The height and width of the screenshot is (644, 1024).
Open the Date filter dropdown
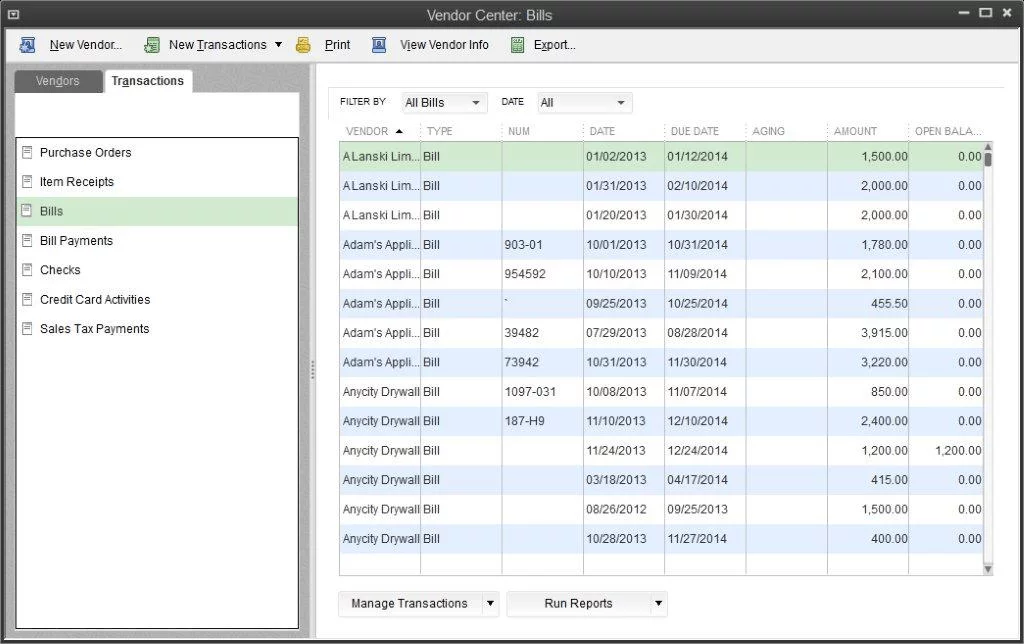click(x=584, y=102)
